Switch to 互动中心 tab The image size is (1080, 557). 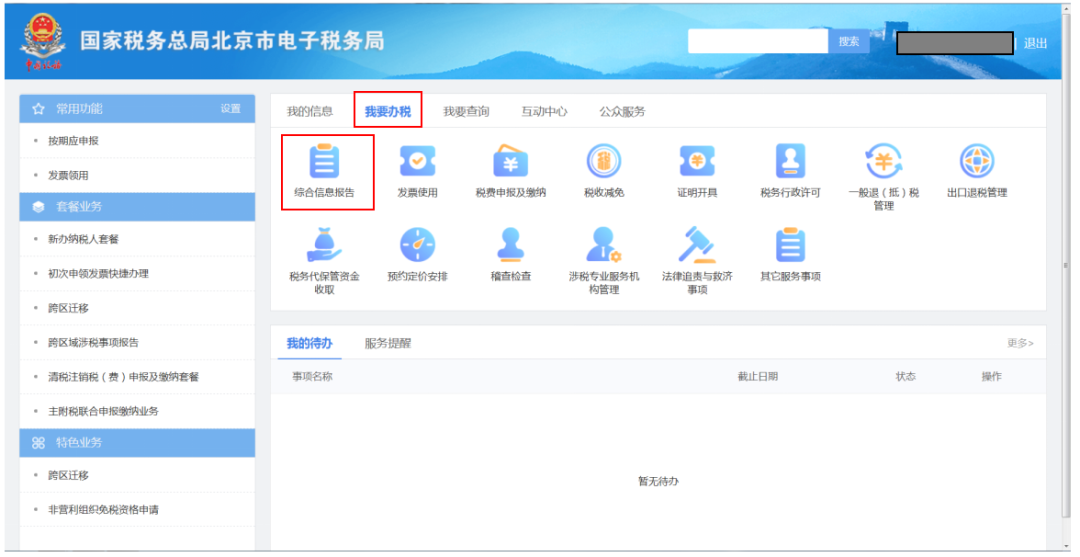[x=544, y=112]
